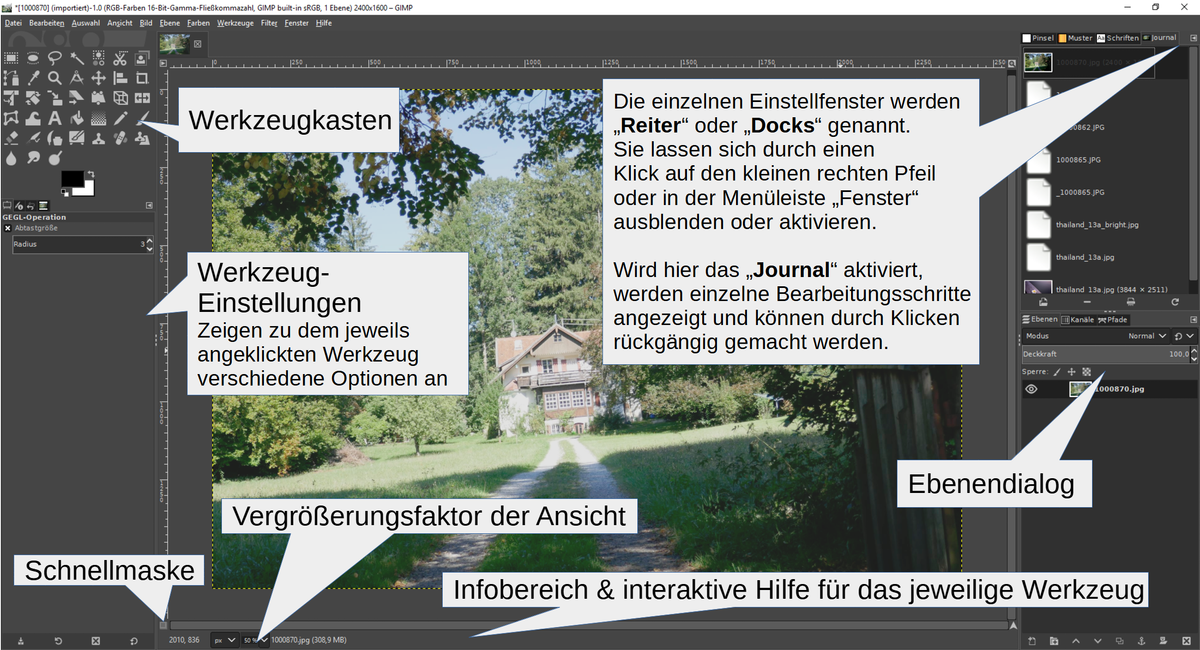Open the px unit dropdown in status bar

point(224,639)
